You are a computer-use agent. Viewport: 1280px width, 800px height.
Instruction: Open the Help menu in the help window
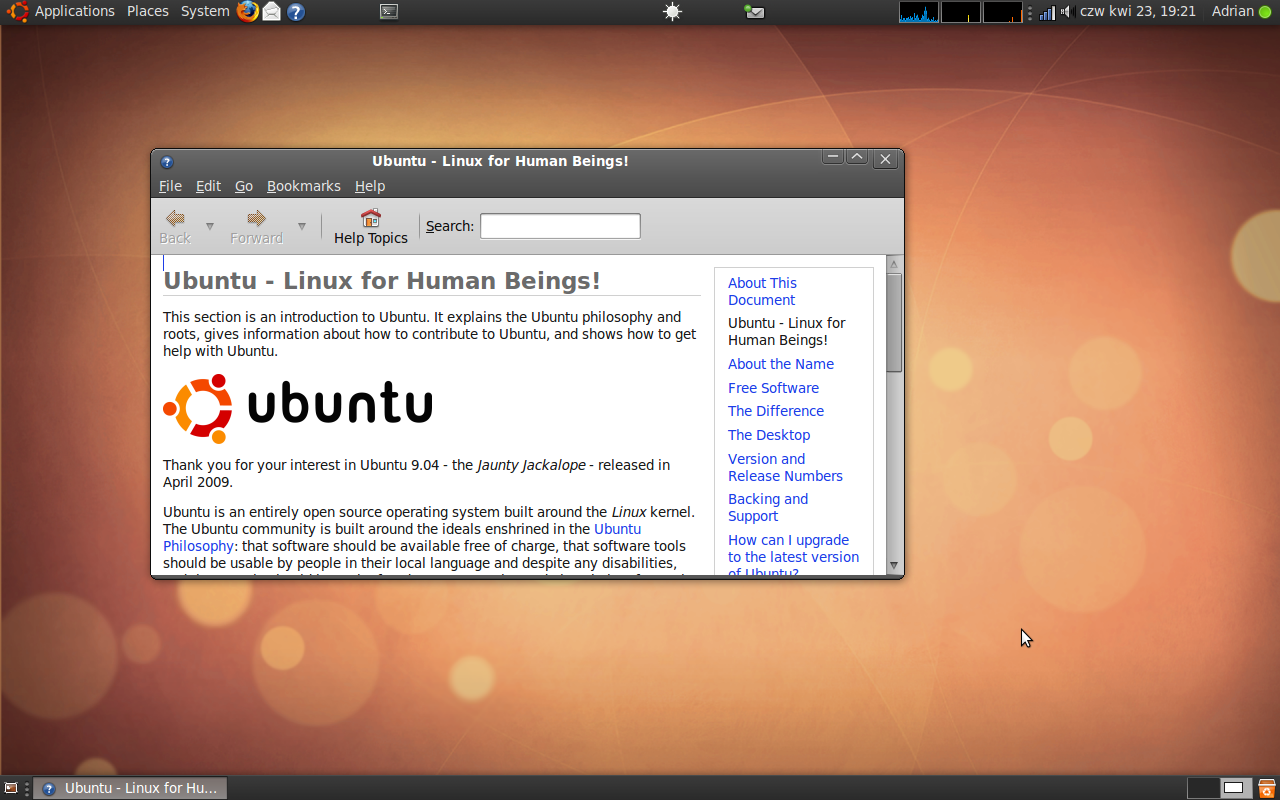click(370, 186)
